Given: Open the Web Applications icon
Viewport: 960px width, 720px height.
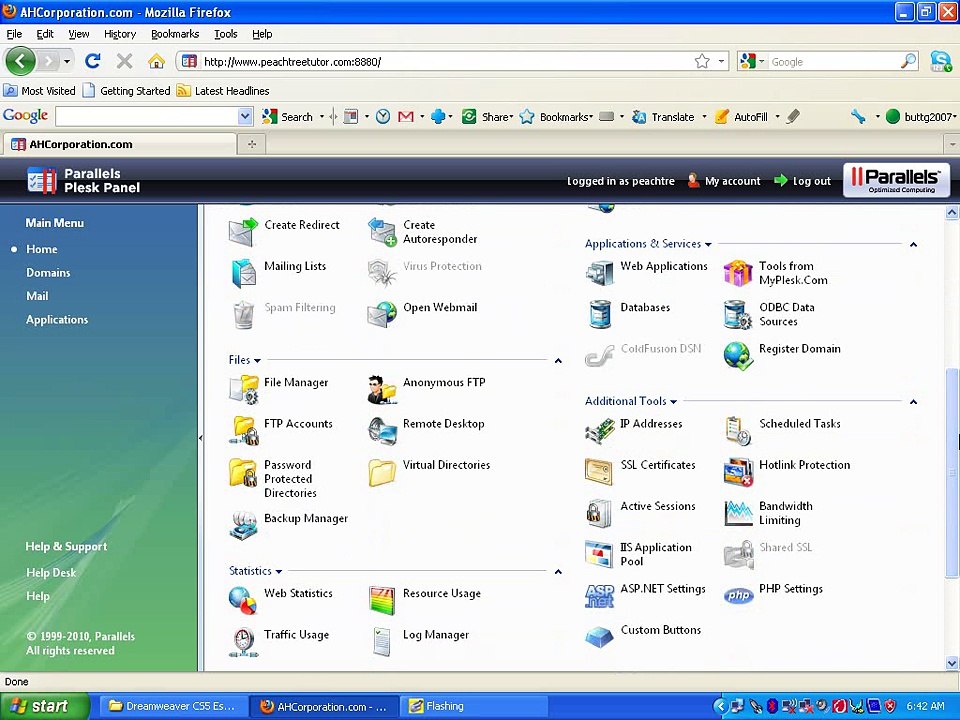Looking at the screenshot, I should [x=599, y=273].
